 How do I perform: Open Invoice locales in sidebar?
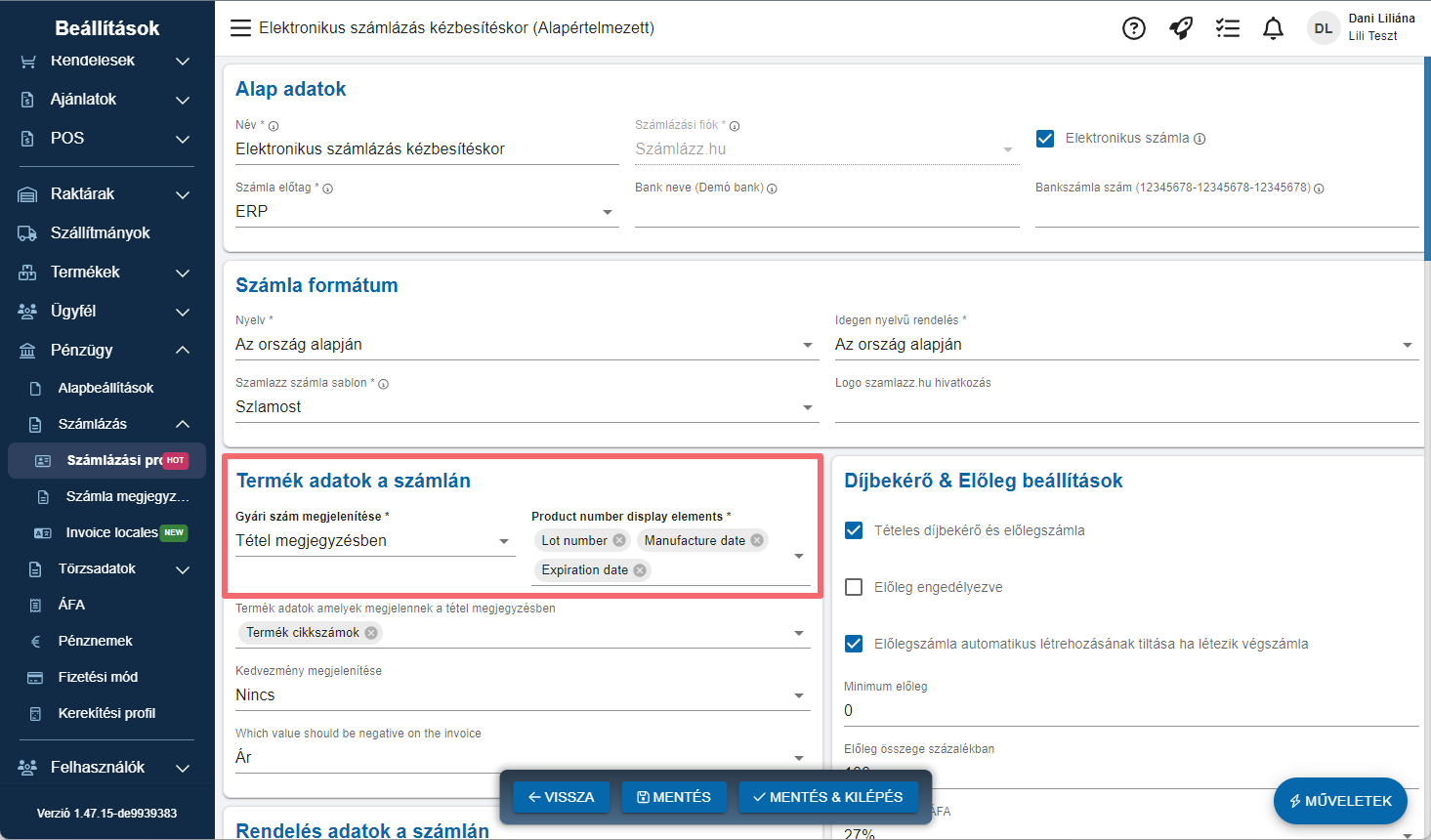tap(110, 532)
